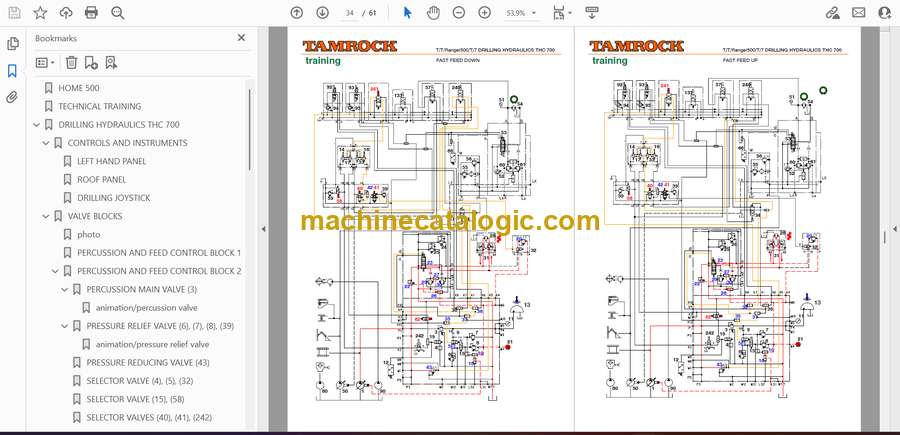Image resolution: width=900 pixels, height=435 pixels.
Task: Select CONTROLS AND INSTRUMENTS bookmark
Action: tap(127, 143)
